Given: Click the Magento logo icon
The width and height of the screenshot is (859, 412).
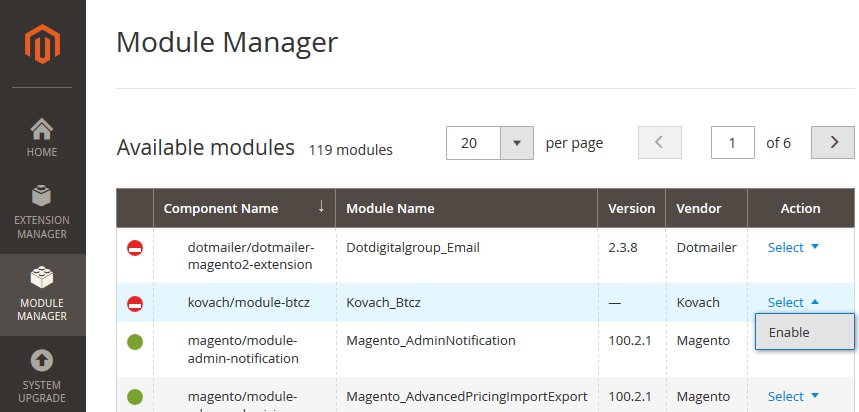Looking at the screenshot, I should pos(42,44).
